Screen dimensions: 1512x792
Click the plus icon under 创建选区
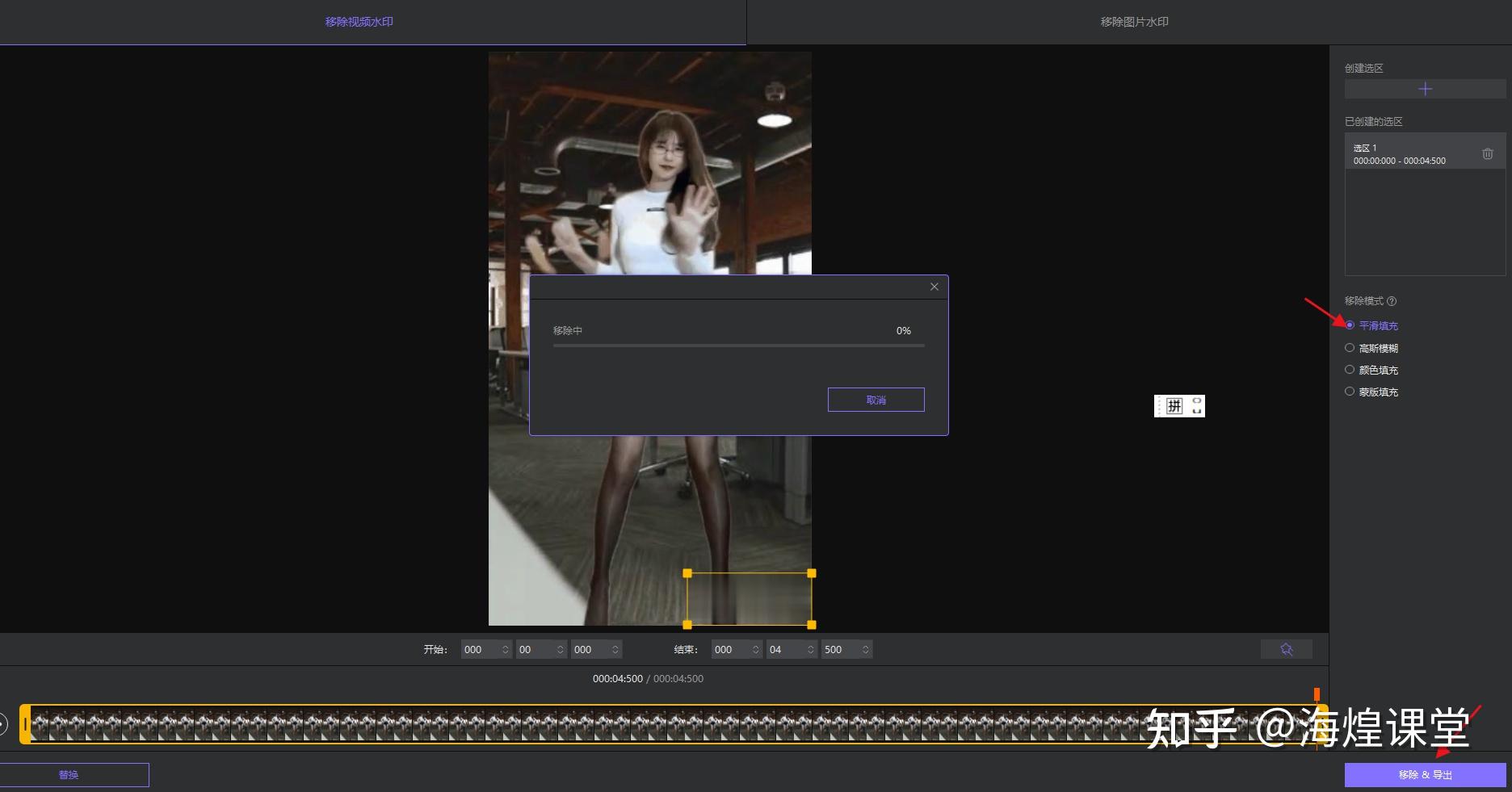click(1425, 89)
